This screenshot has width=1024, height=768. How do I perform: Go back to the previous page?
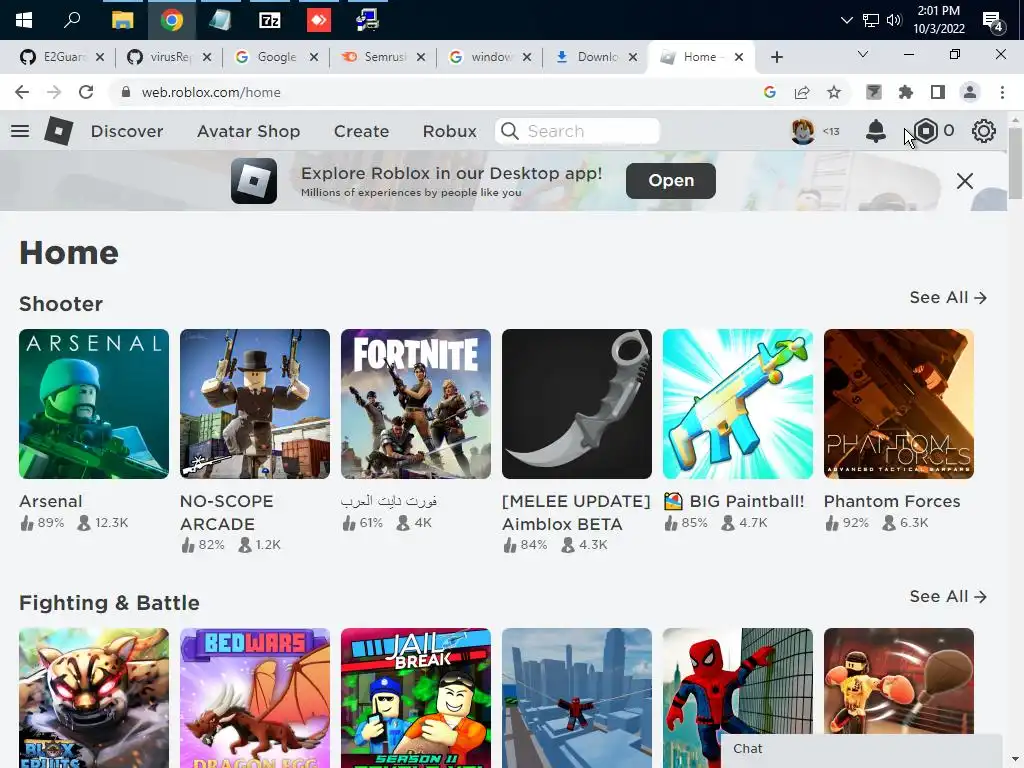point(22,92)
